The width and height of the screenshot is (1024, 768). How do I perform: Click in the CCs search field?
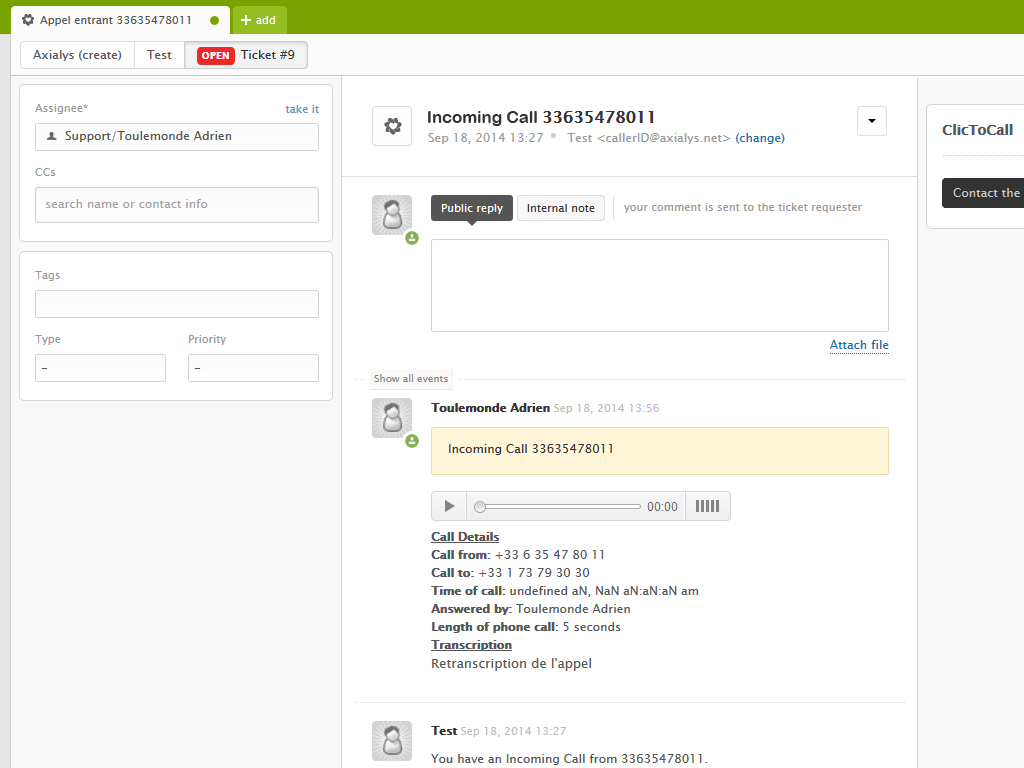pos(177,204)
